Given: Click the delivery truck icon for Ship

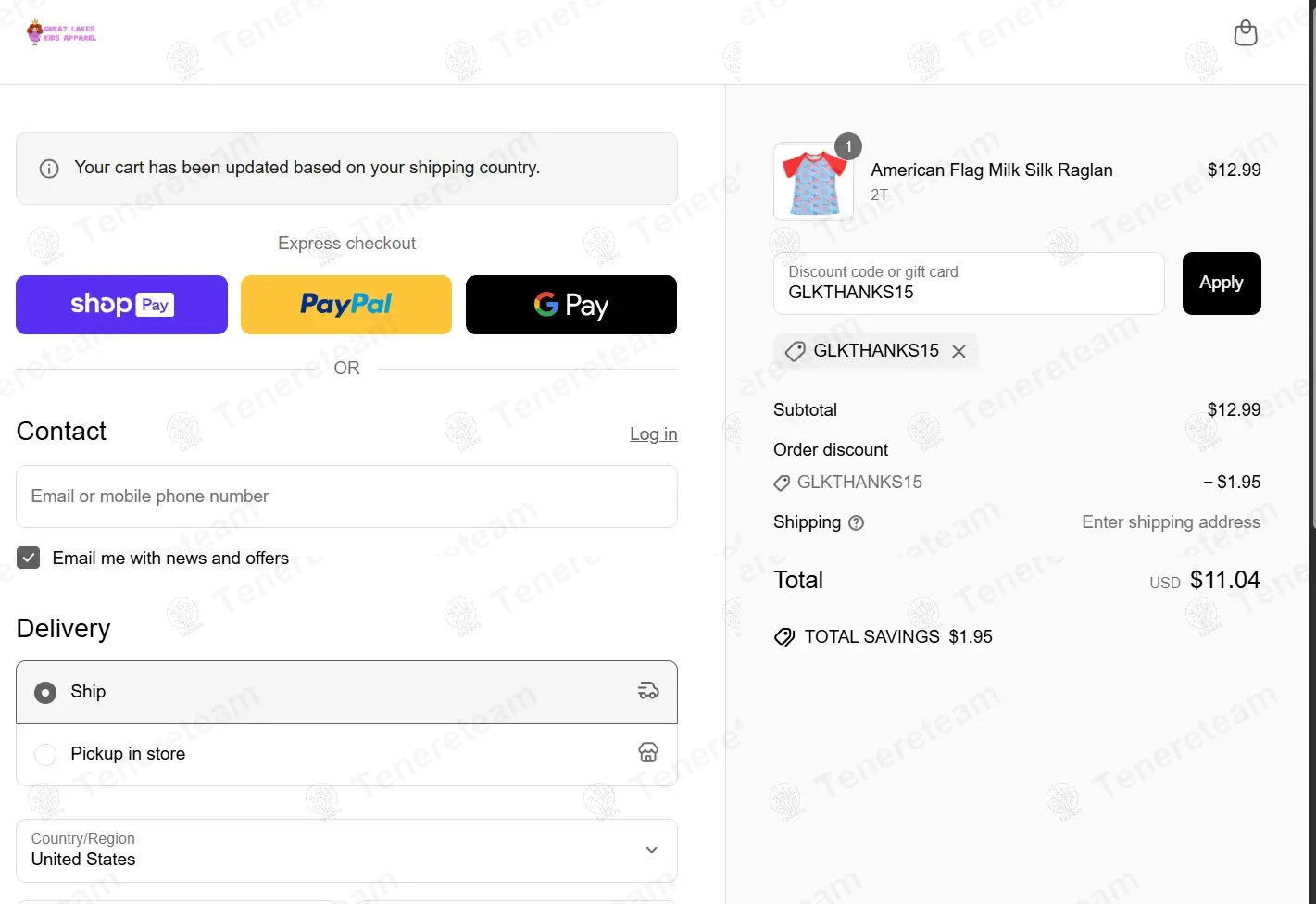Looking at the screenshot, I should click(x=648, y=691).
